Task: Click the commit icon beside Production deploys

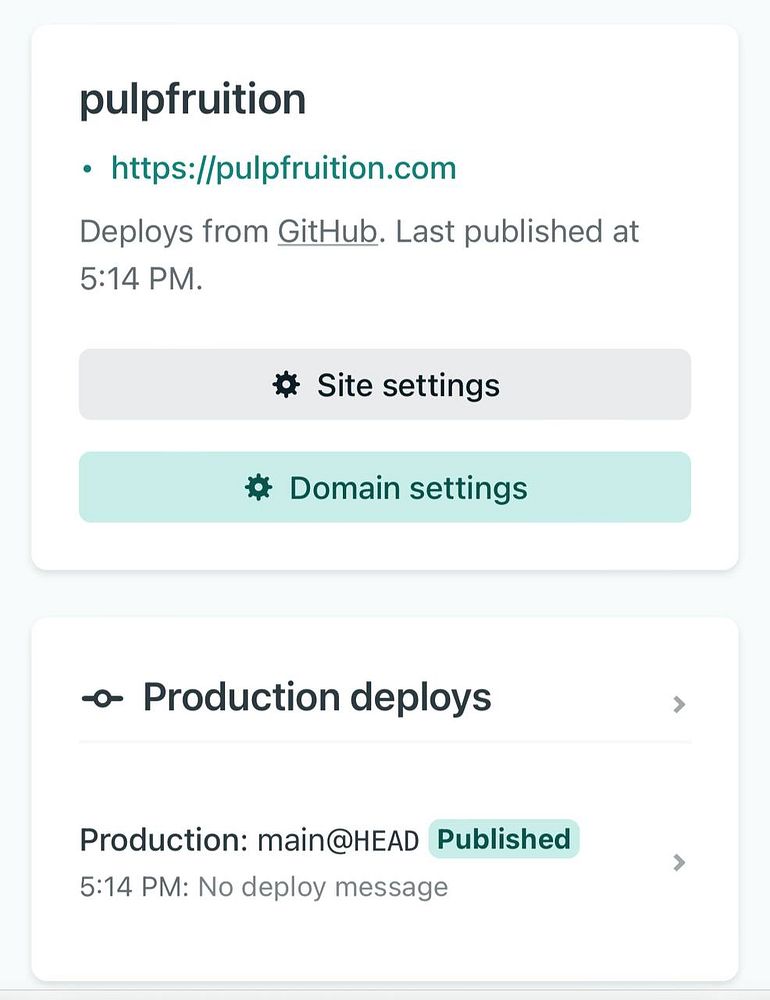Action: [x=102, y=699]
